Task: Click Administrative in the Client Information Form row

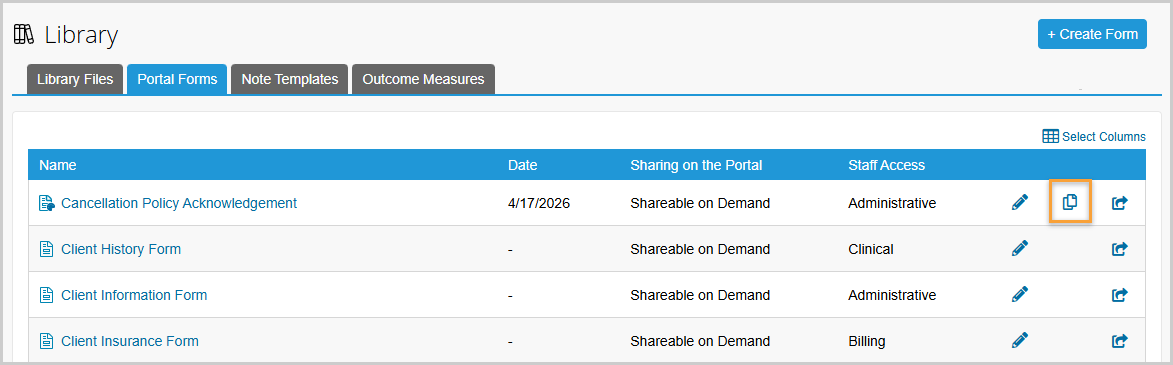Action: coord(892,295)
